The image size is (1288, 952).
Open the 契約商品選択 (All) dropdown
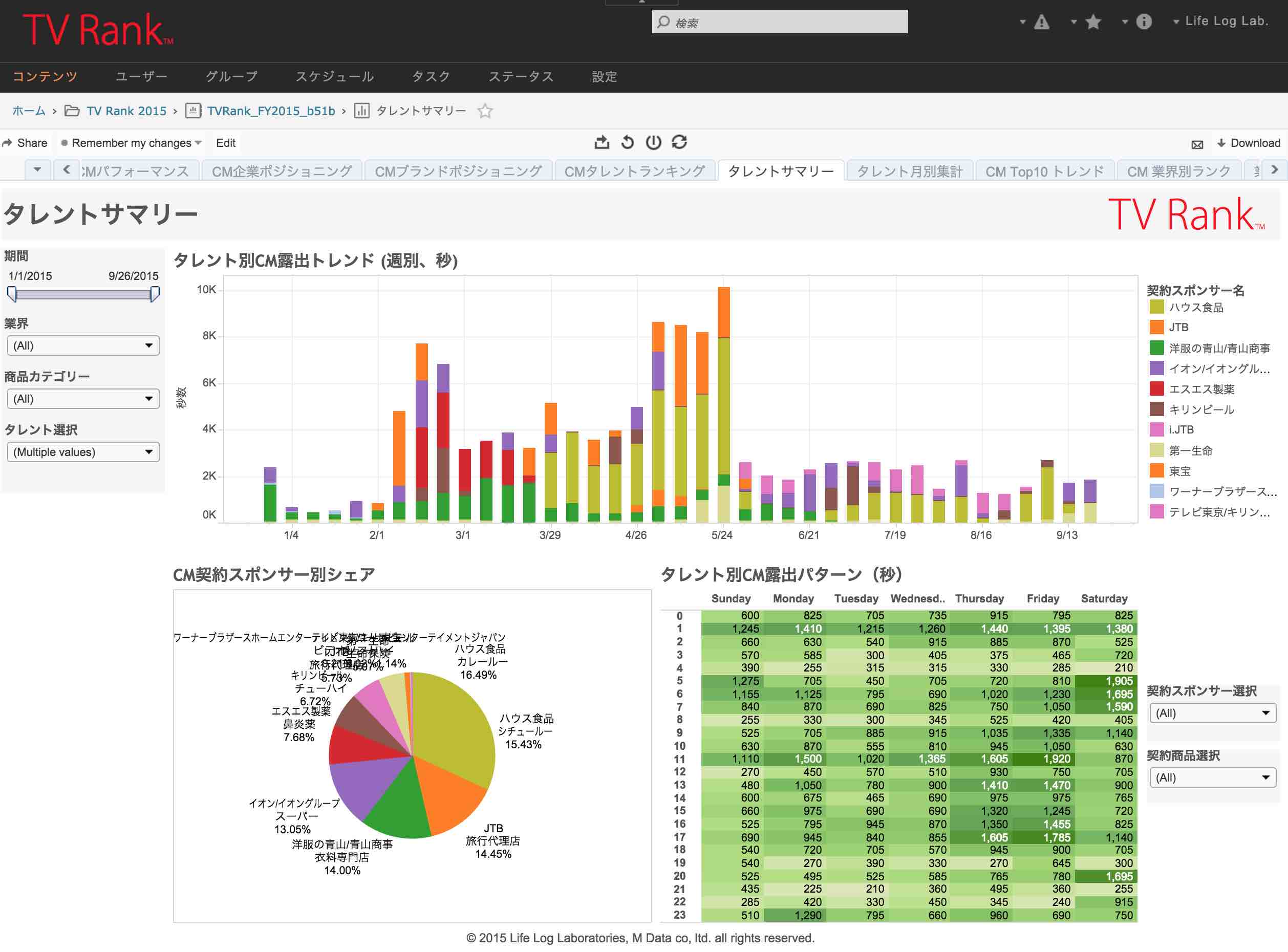pos(1213,777)
